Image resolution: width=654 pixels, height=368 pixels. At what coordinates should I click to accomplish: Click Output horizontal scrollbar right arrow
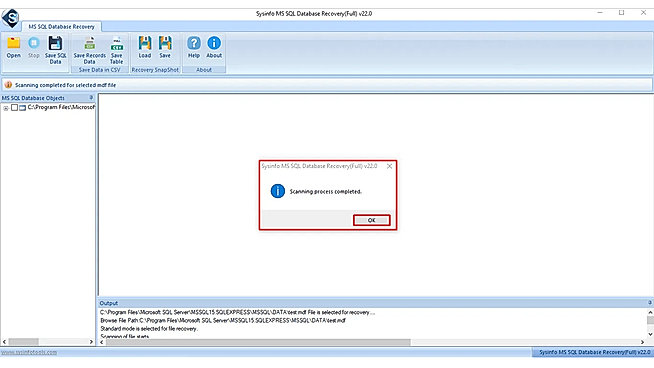[642, 342]
